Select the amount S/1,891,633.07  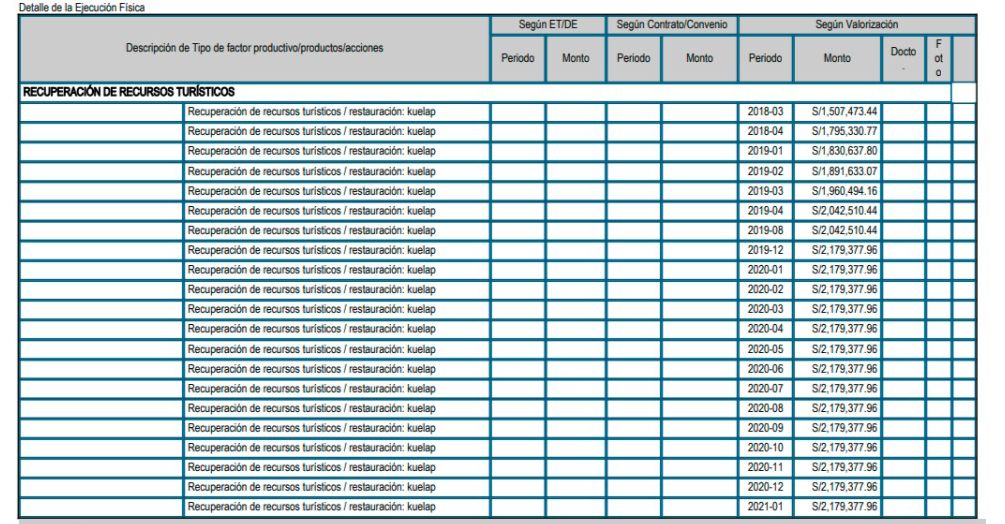coord(837,171)
